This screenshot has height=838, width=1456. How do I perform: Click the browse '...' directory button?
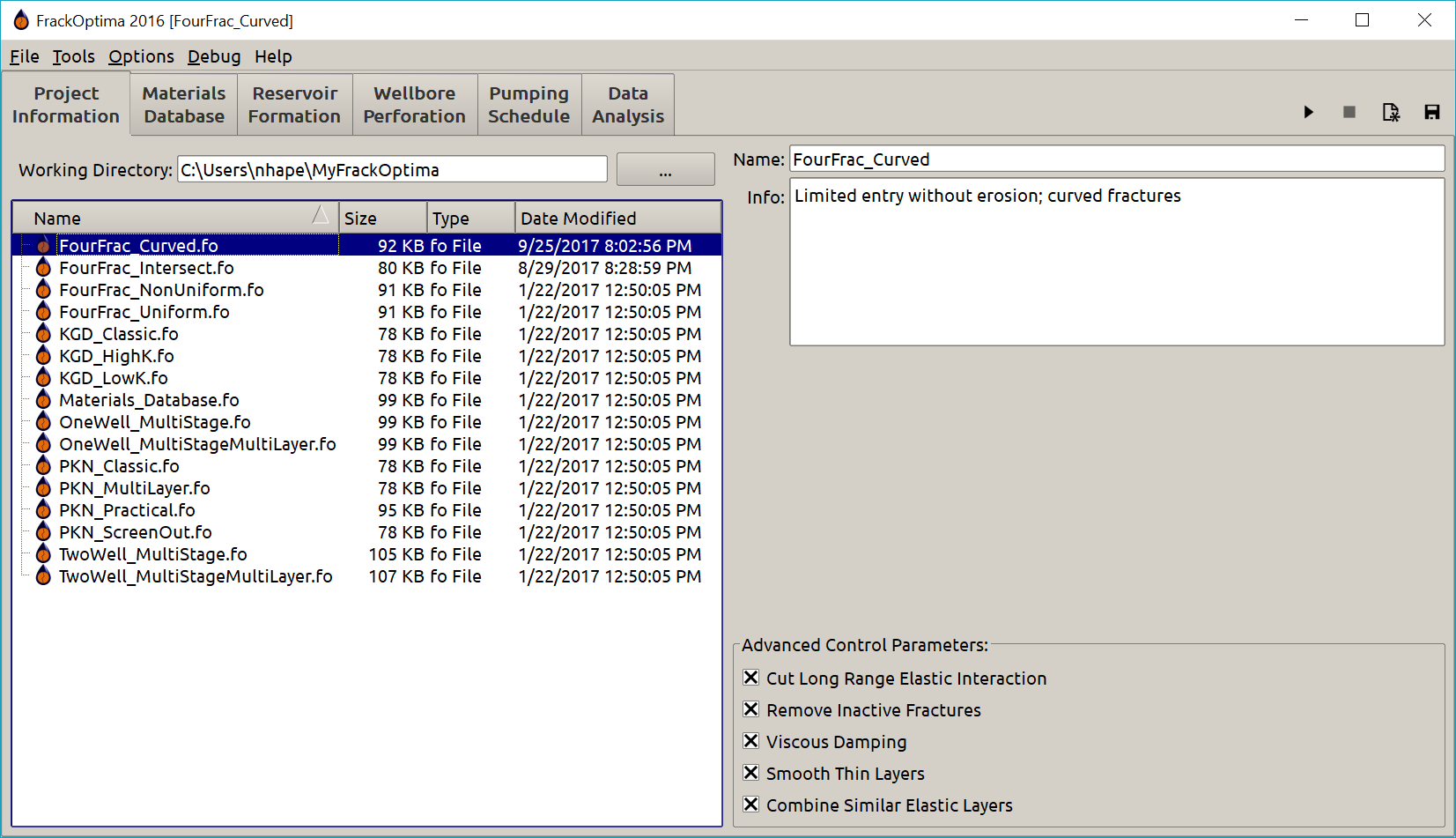pos(666,169)
